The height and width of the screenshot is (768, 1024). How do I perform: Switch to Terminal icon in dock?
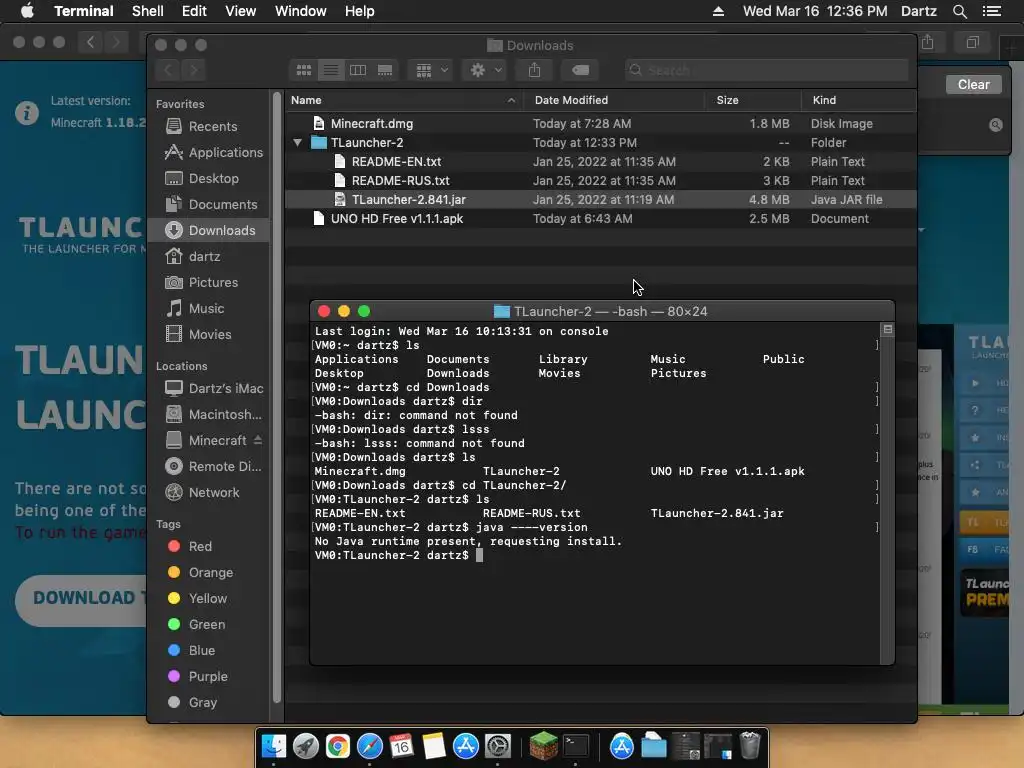click(x=576, y=746)
